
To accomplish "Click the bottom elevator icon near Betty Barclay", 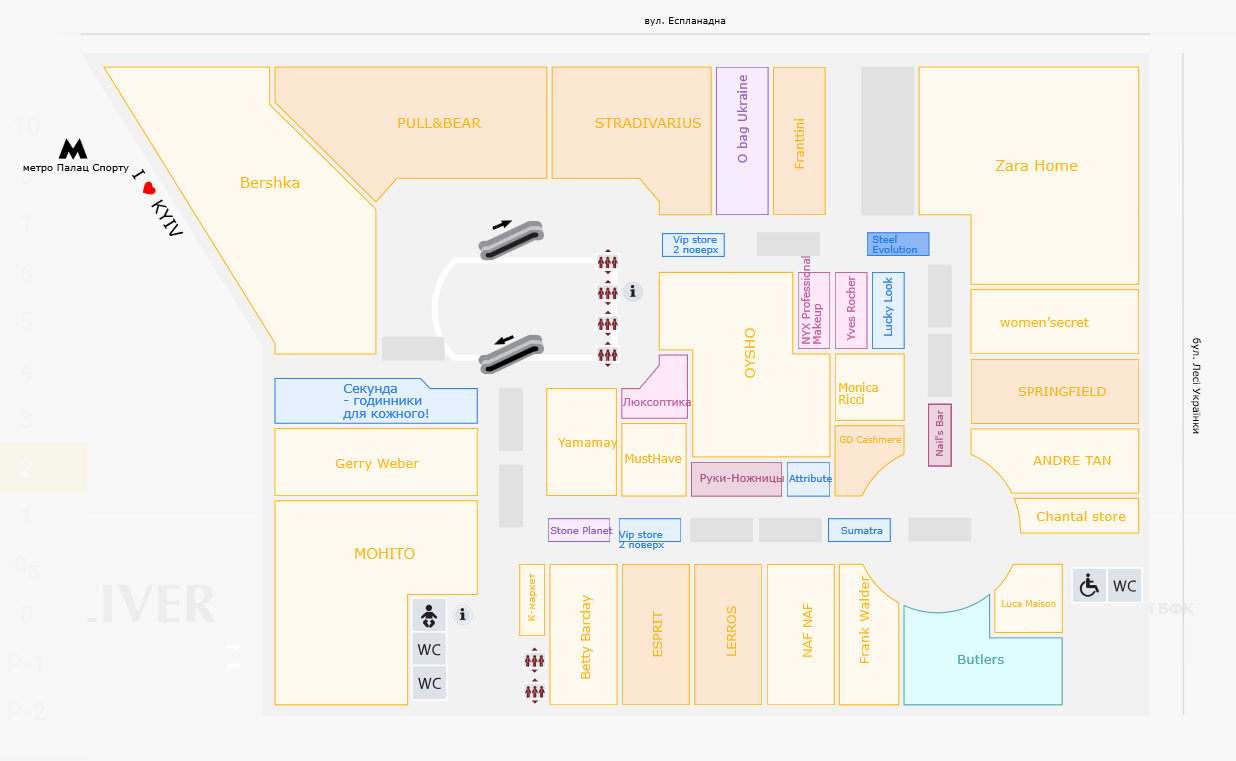I will click(x=535, y=691).
